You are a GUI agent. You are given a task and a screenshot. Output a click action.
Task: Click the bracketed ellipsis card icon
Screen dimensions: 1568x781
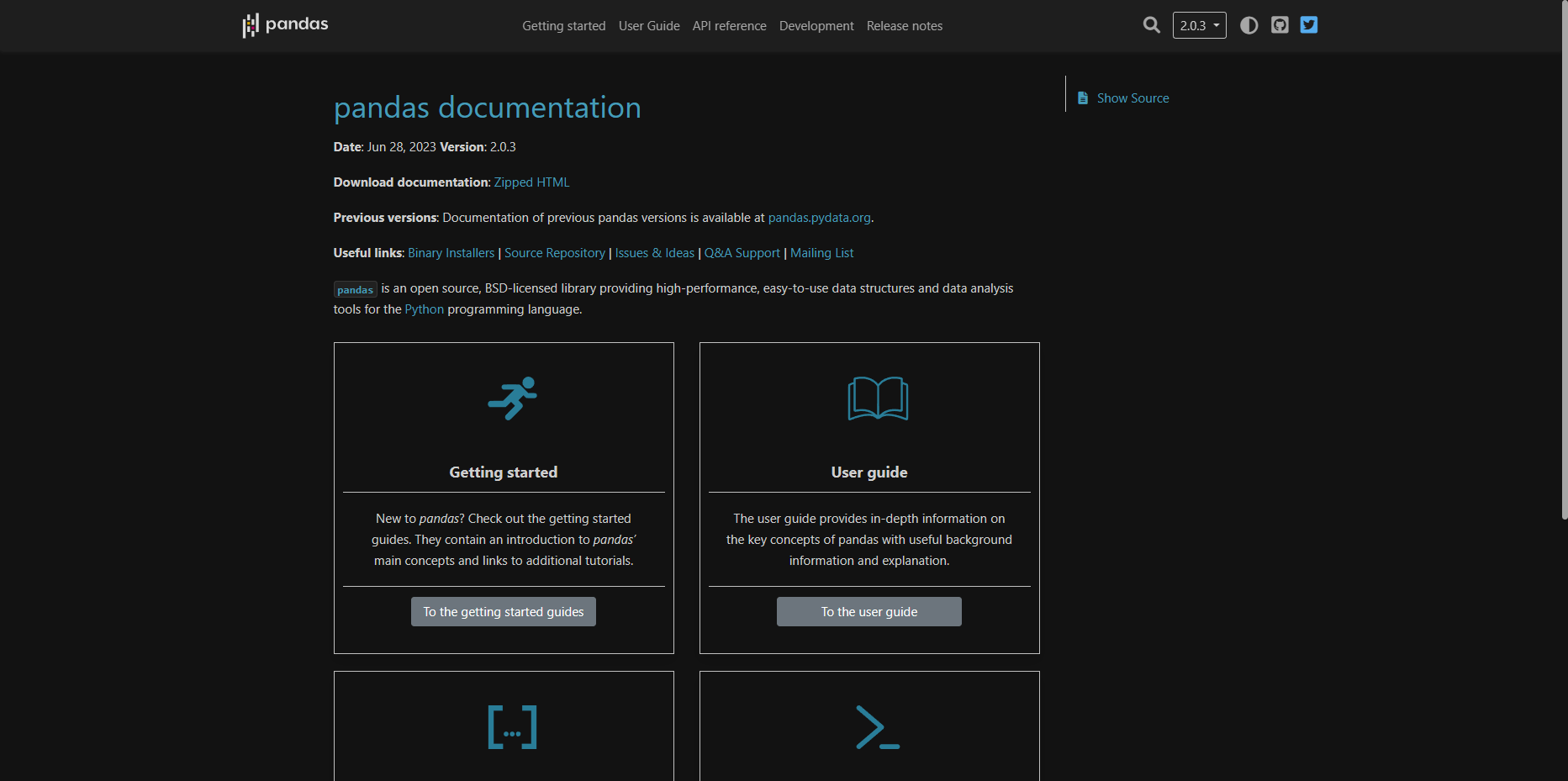pyautogui.click(x=512, y=727)
